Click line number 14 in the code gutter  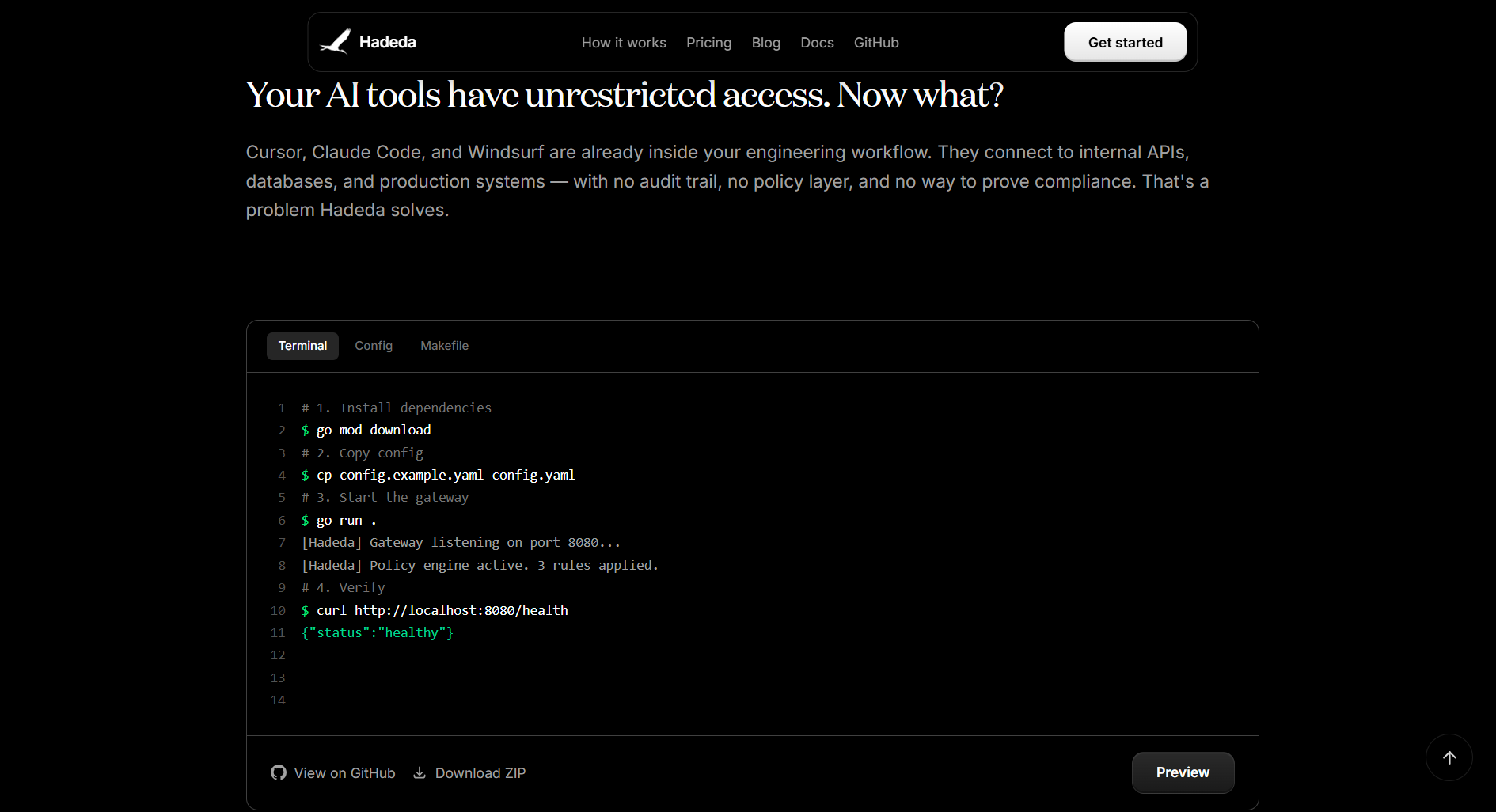tap(278, 700)
